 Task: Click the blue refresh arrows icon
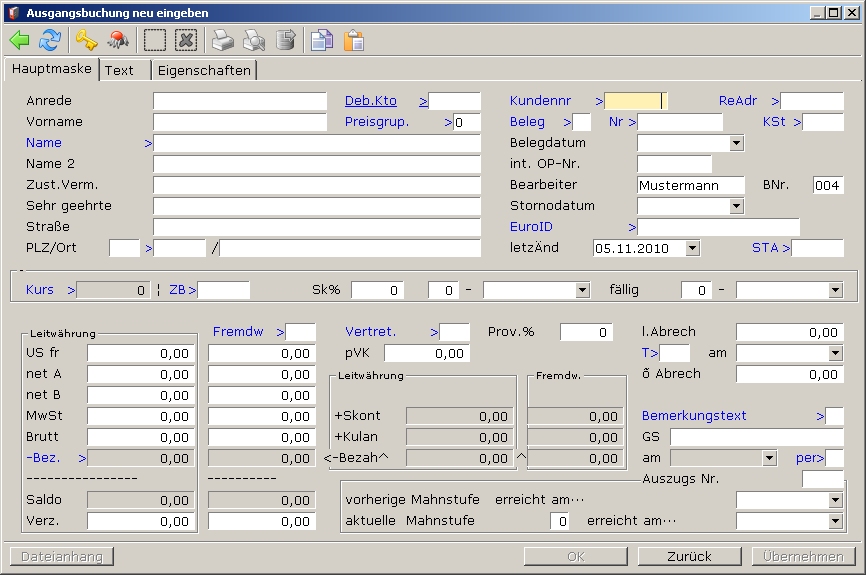(x=50, y=40)
